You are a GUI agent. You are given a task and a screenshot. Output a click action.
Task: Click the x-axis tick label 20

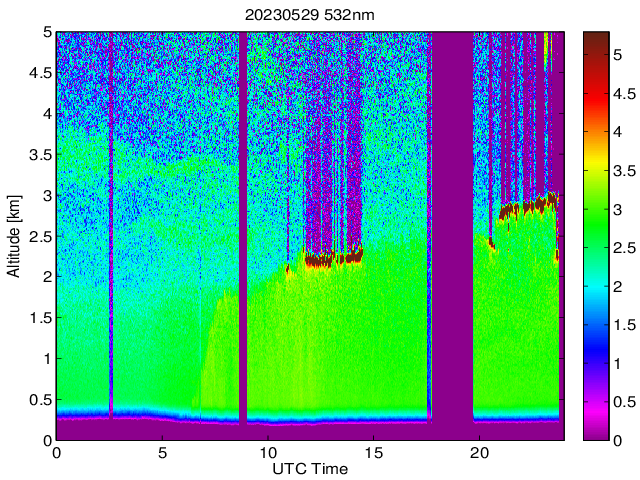[479, 452]
